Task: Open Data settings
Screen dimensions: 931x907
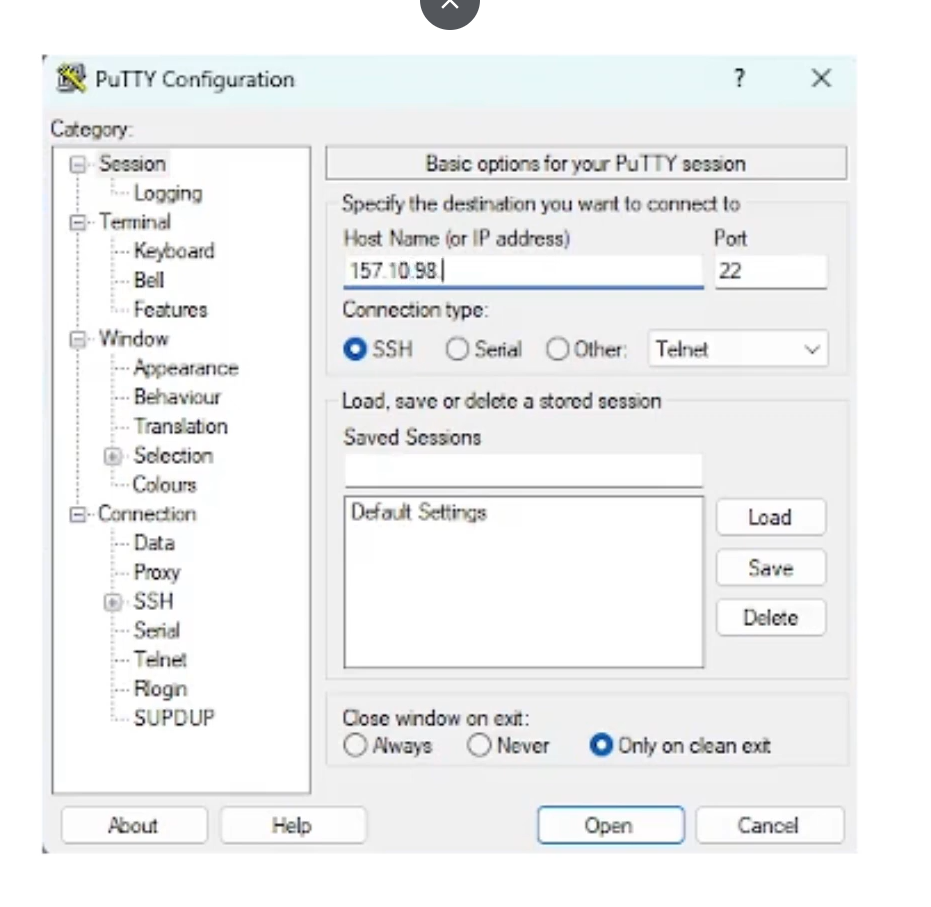Action: (154, 543)
